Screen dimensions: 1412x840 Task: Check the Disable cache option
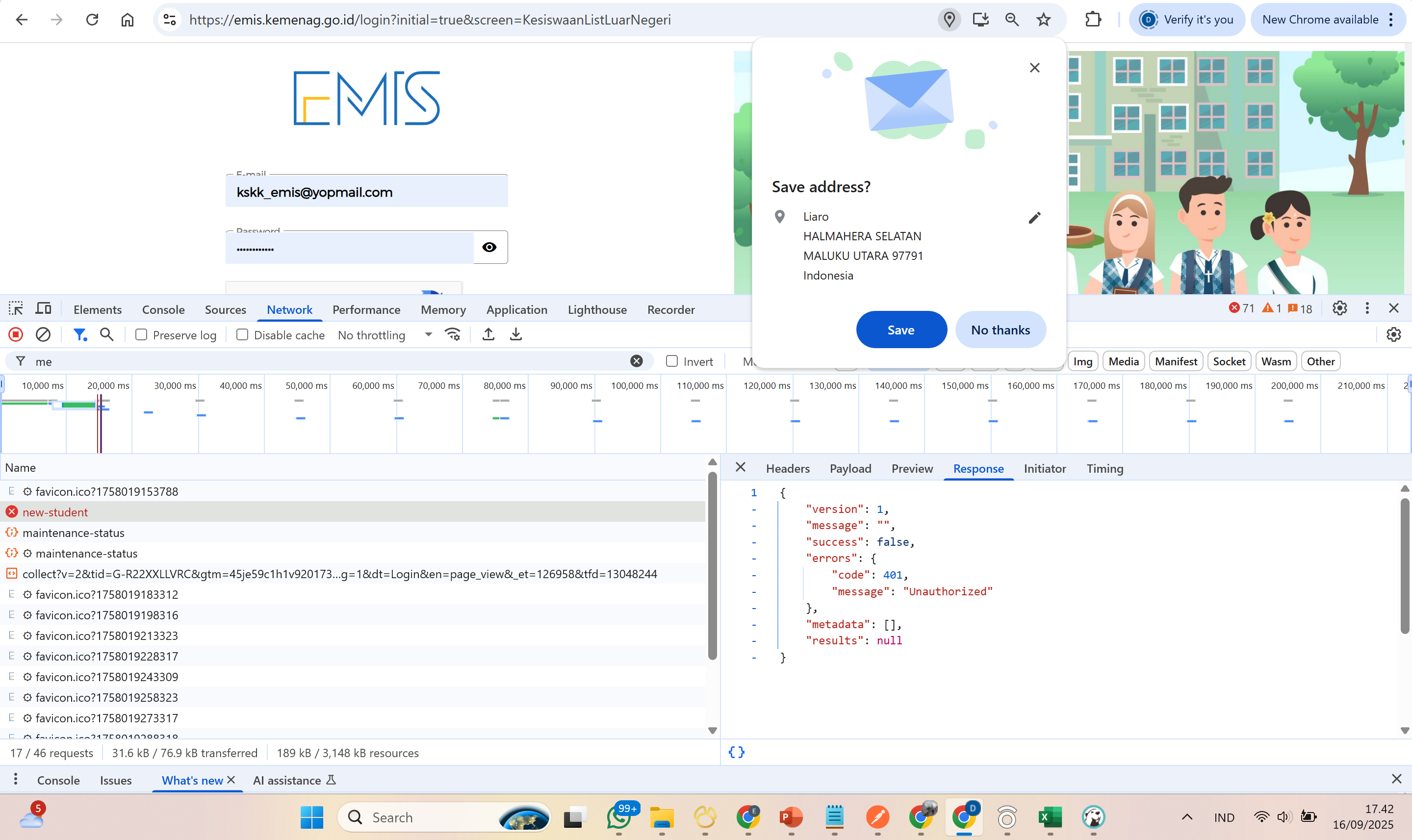pos(242,334)
